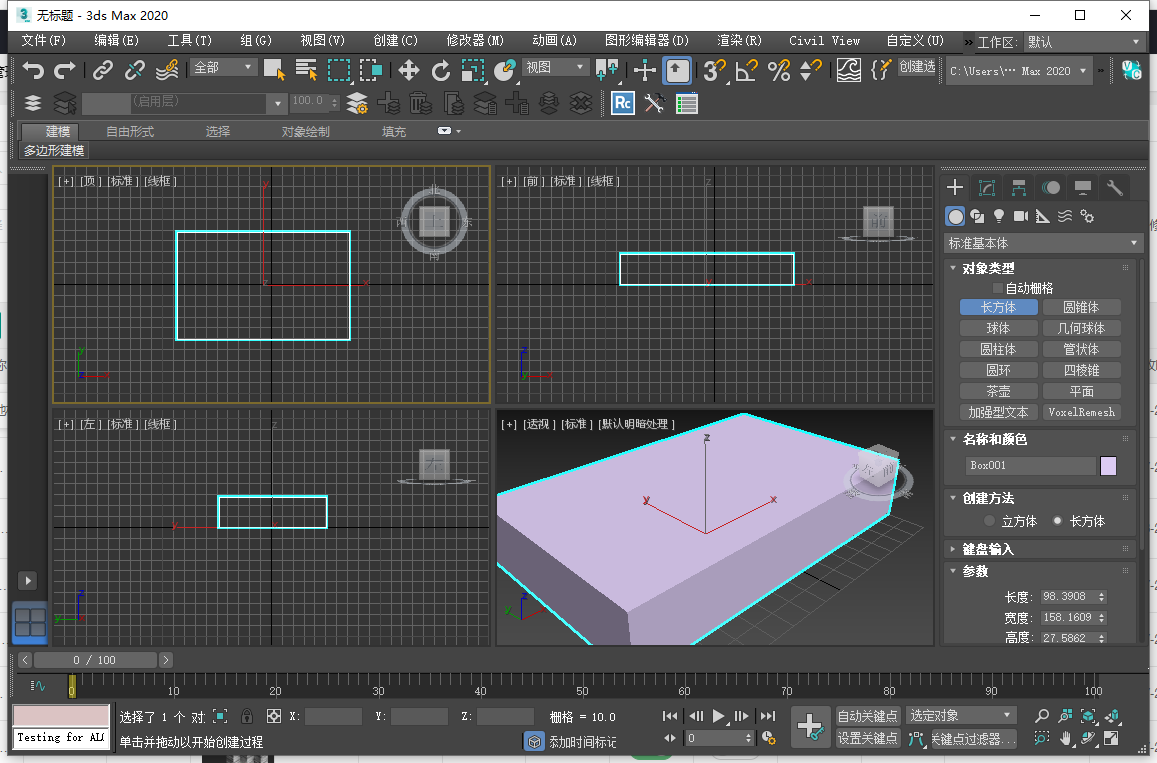Click the time slider showing 0 / 100
The height and width of the screenshot is (763, 1157).
point(94,660)
